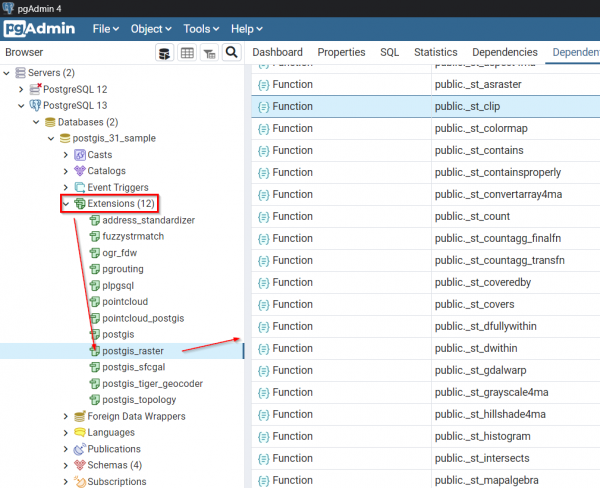Click the Catalogs node icon
The height and width of the screenshot is (488, 600).
pyautogui.click(x=80, y=171)
